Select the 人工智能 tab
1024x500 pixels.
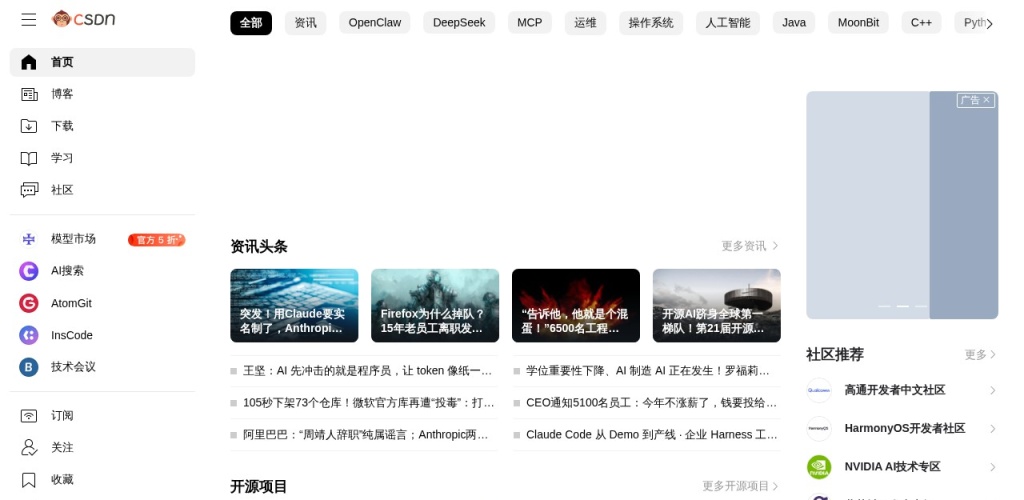coord(728,23)
